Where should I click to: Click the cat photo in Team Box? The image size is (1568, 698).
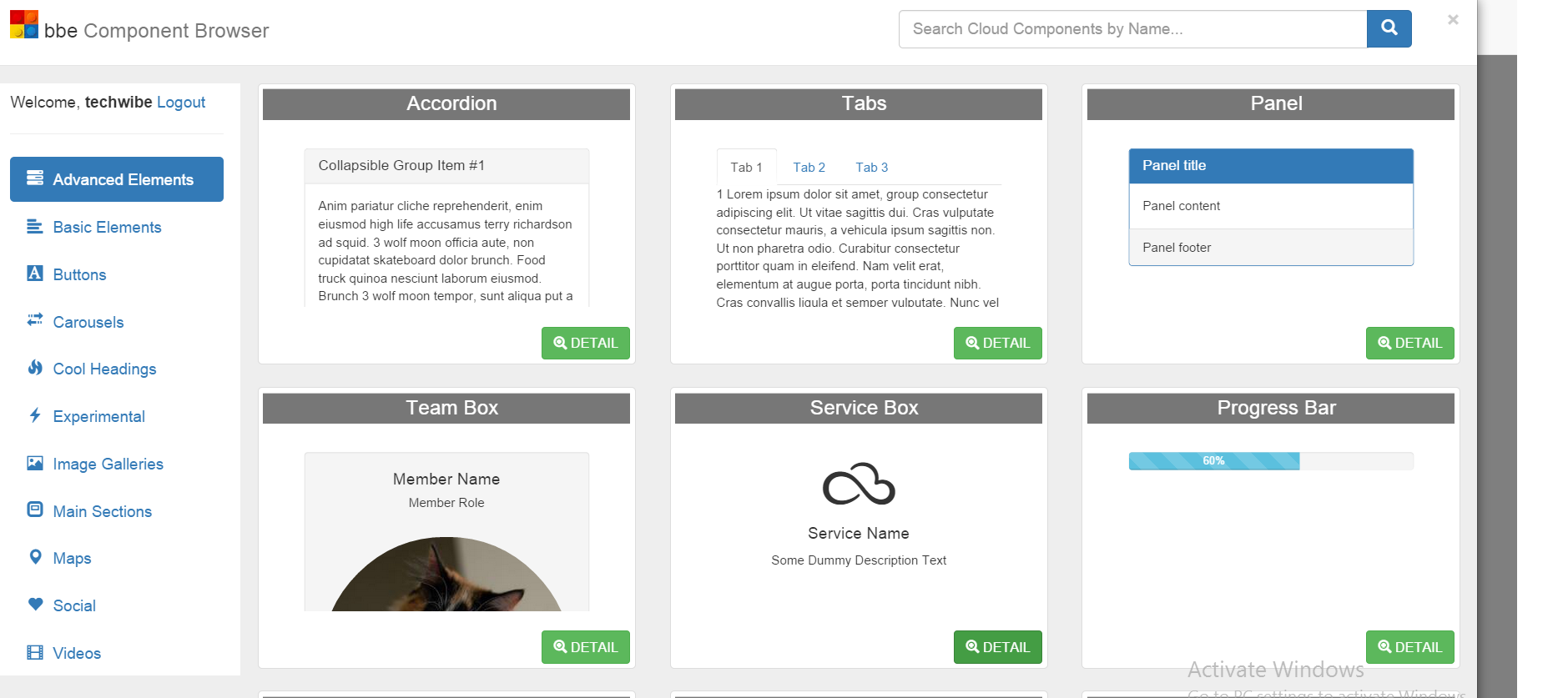click(446, 574)
